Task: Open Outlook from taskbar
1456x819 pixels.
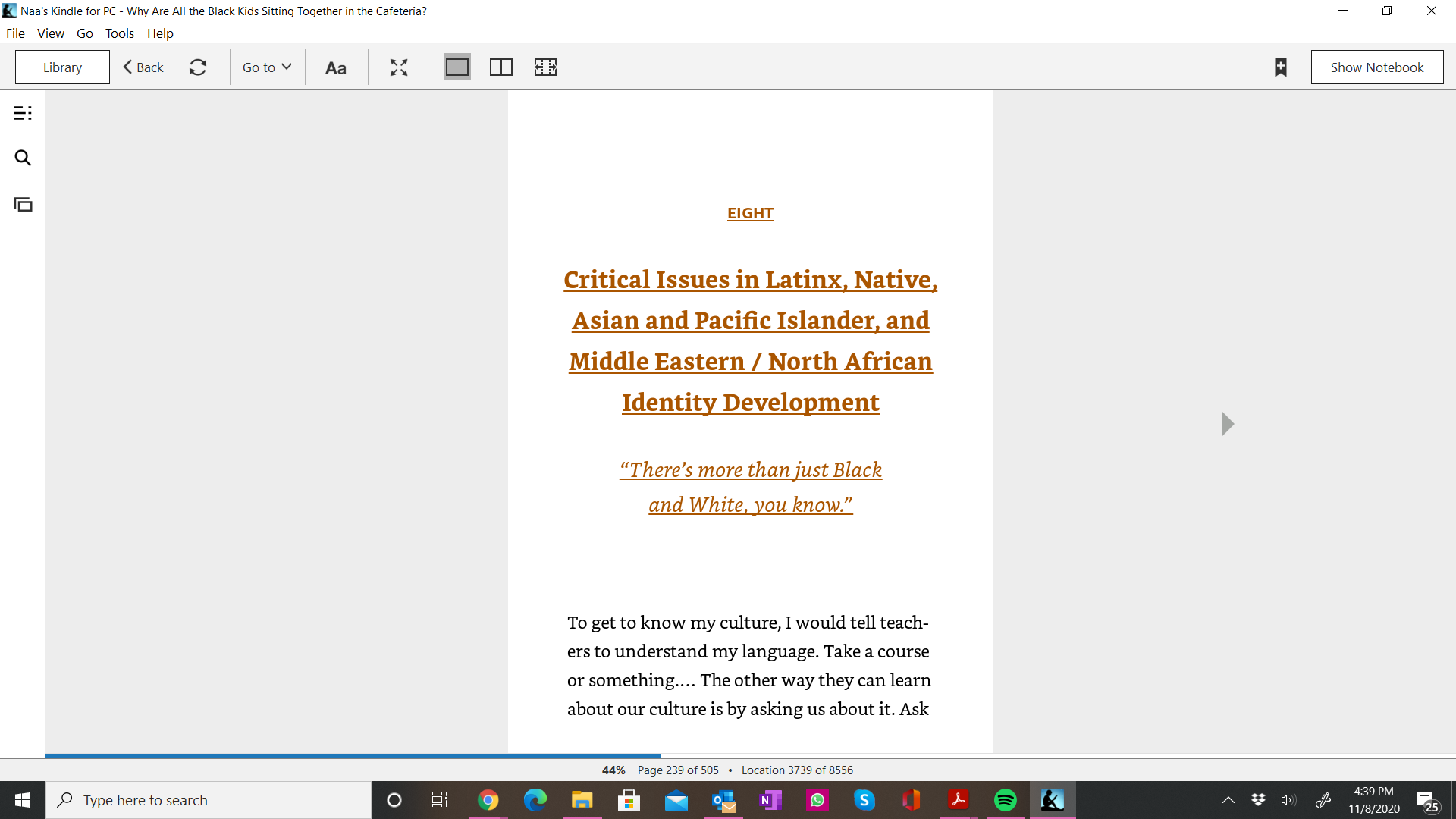Action: pos(723,800)
